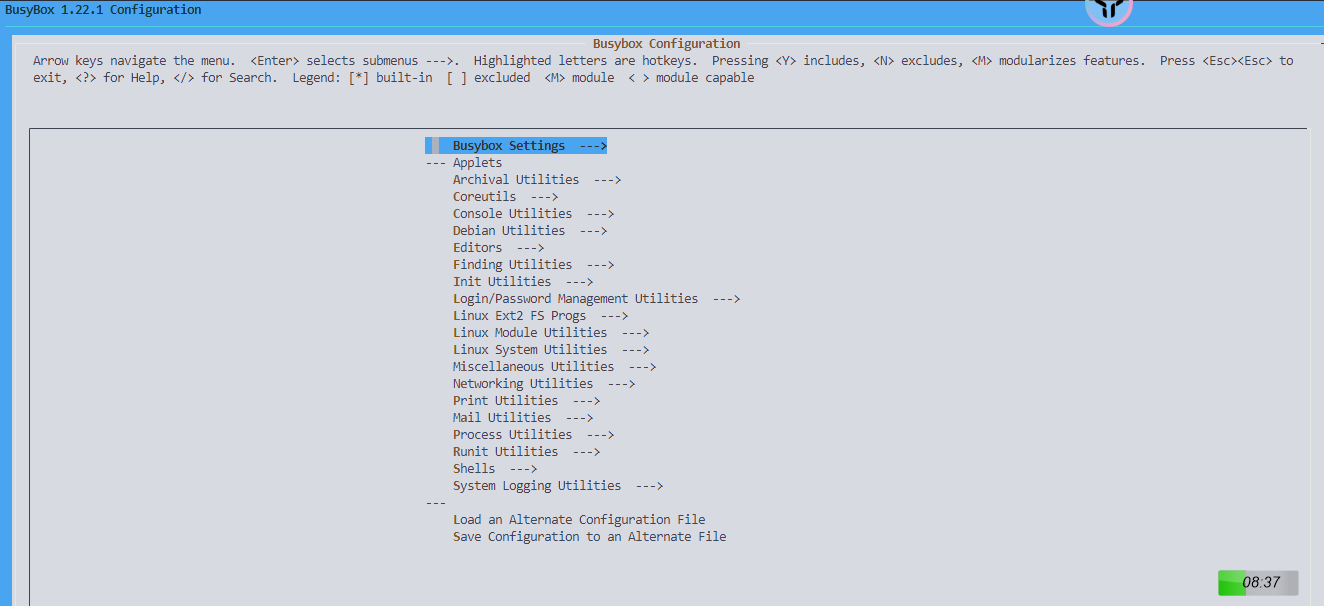The height and width of the screenshot is (606, 1324).
Task: Choose Finding Utilities menu item
Action: tap(533, 265)
